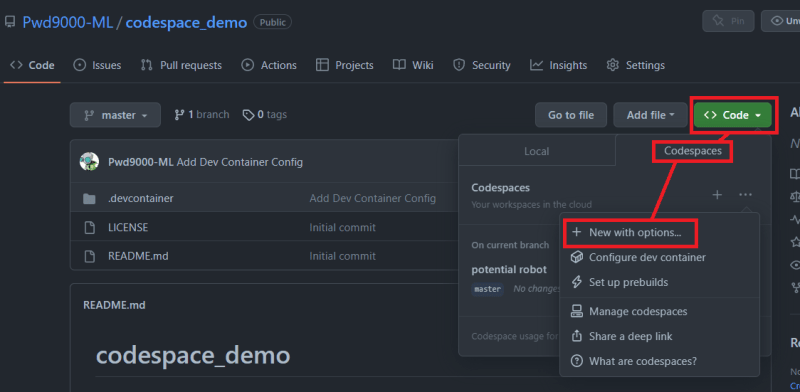Click the file icon beside README.md
The width and height of the screenshot is (800, 392).
[x=89, y=256]
